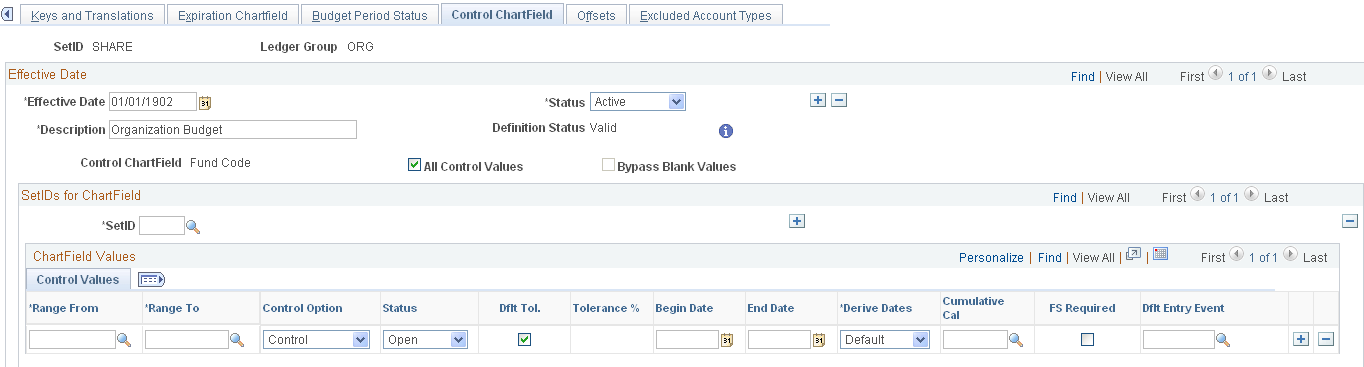The image size is (1364, 367).
Task: Click the End Date input field
Action: pos(780,340)
